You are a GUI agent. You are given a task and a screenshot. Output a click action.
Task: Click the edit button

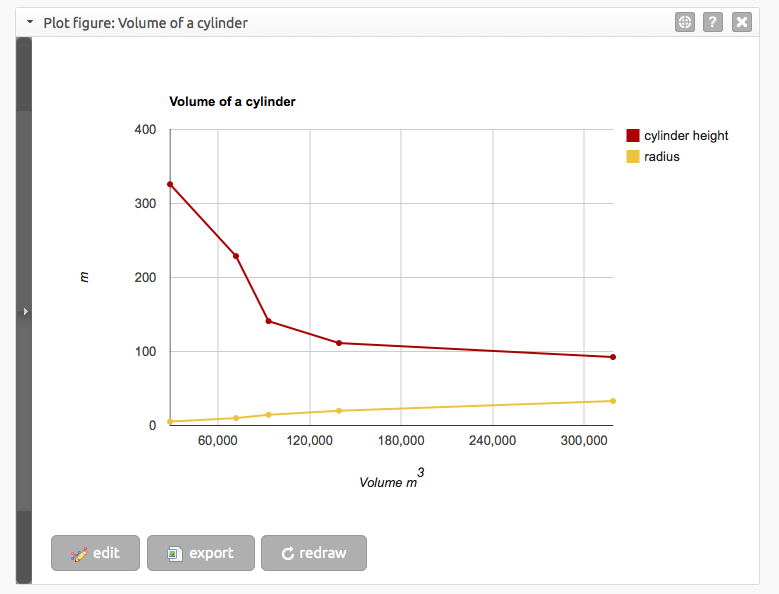(x=95, y=553)
